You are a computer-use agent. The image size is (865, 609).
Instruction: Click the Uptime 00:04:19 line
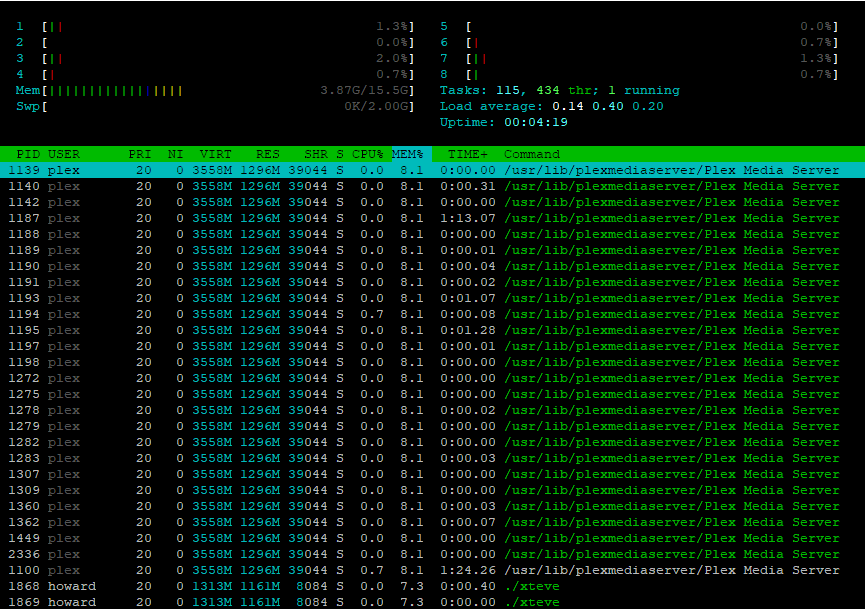pos(504,122)
